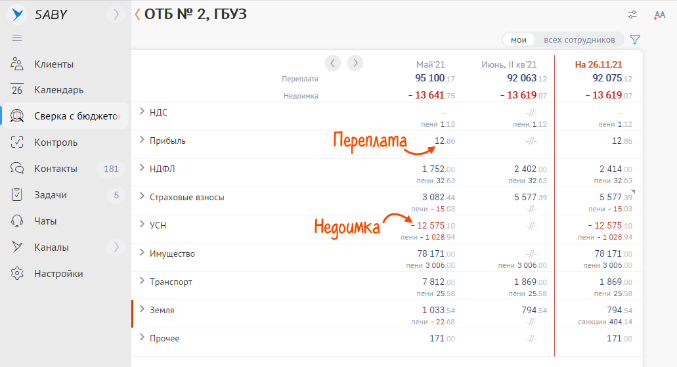
Task: Expand the НДФЛ row
Action: tap(142, 168)
